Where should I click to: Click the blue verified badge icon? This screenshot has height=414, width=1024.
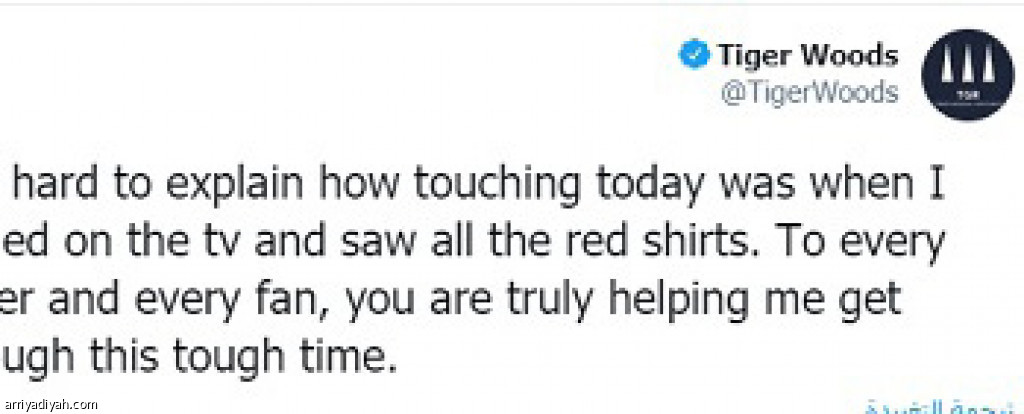pyautogui.click(x=694, y=56)
